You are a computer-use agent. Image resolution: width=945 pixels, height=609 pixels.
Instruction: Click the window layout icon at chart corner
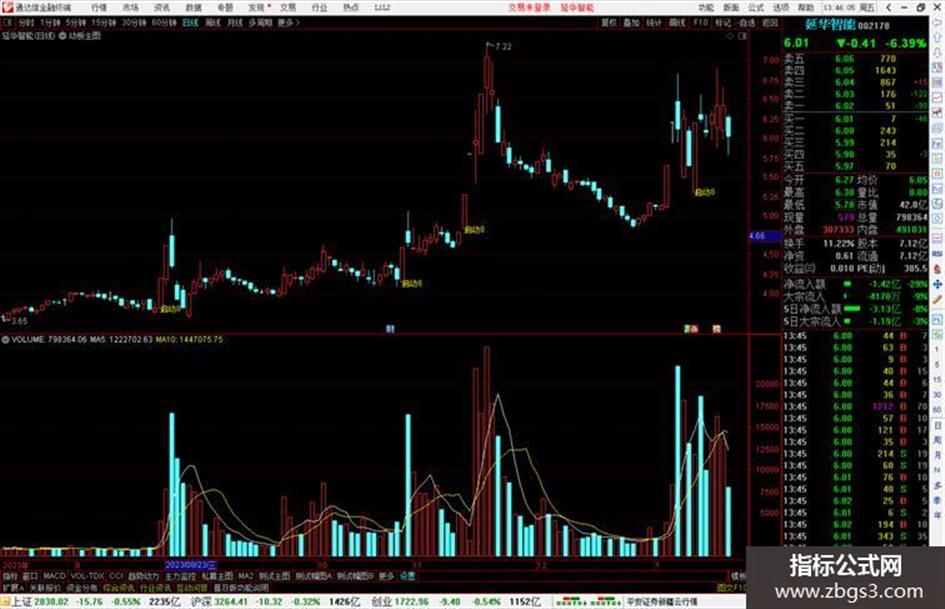click(743, 36)
